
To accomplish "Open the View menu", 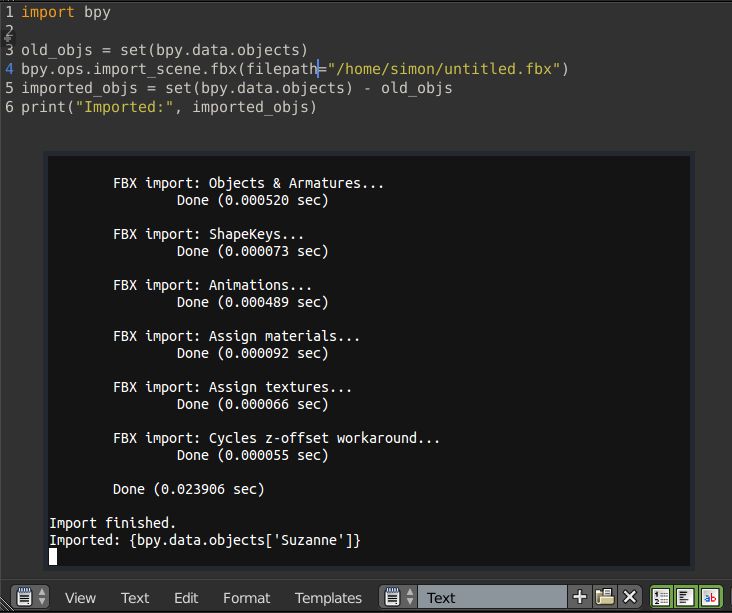I will point(80,598).
